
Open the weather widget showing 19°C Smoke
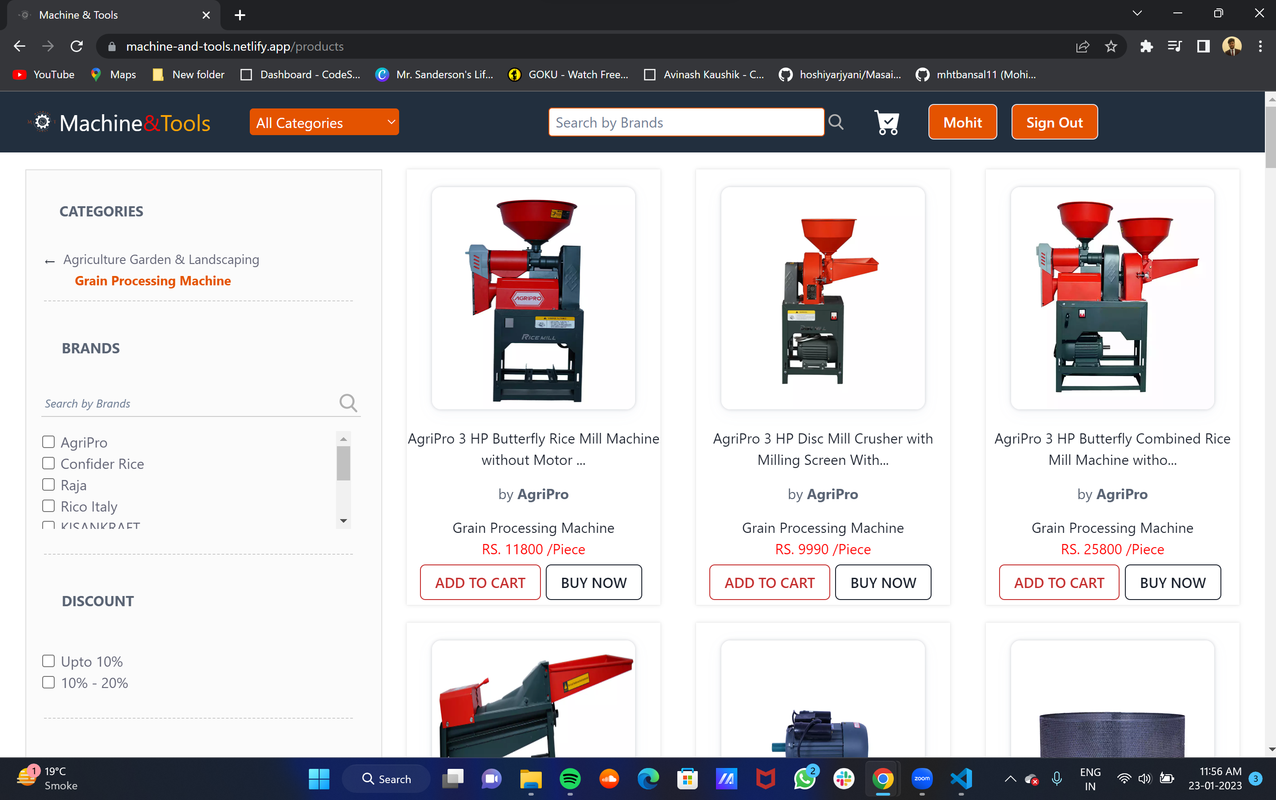pos(48,778)
